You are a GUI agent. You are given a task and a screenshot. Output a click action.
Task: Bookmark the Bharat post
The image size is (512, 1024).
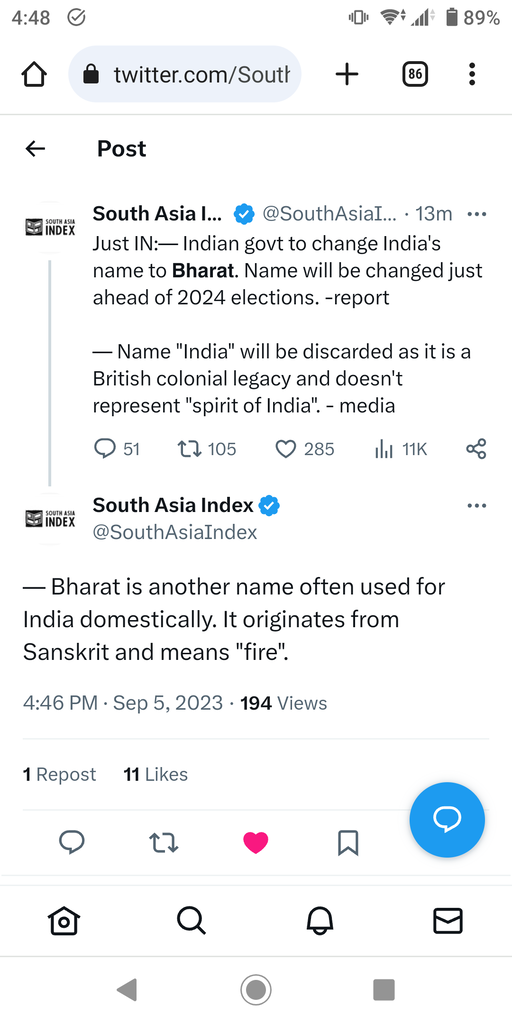click(348, 842)
